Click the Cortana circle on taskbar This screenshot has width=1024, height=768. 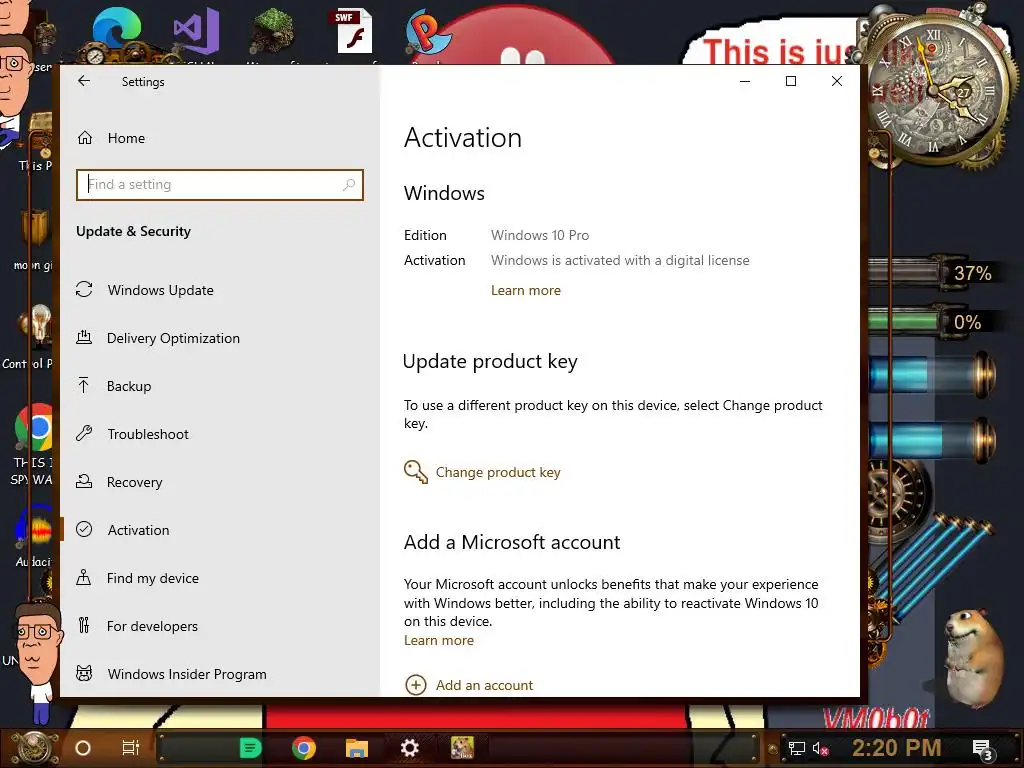click(83, 748)
